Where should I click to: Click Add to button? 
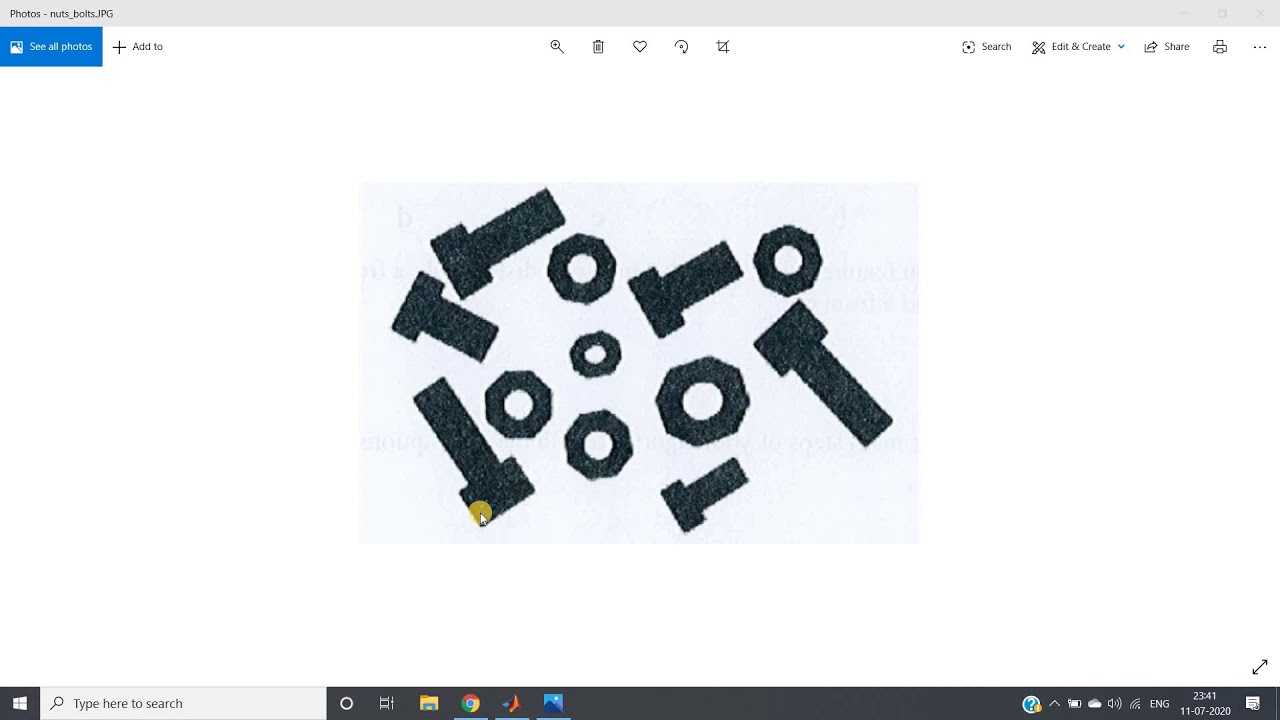coord(138,47)
